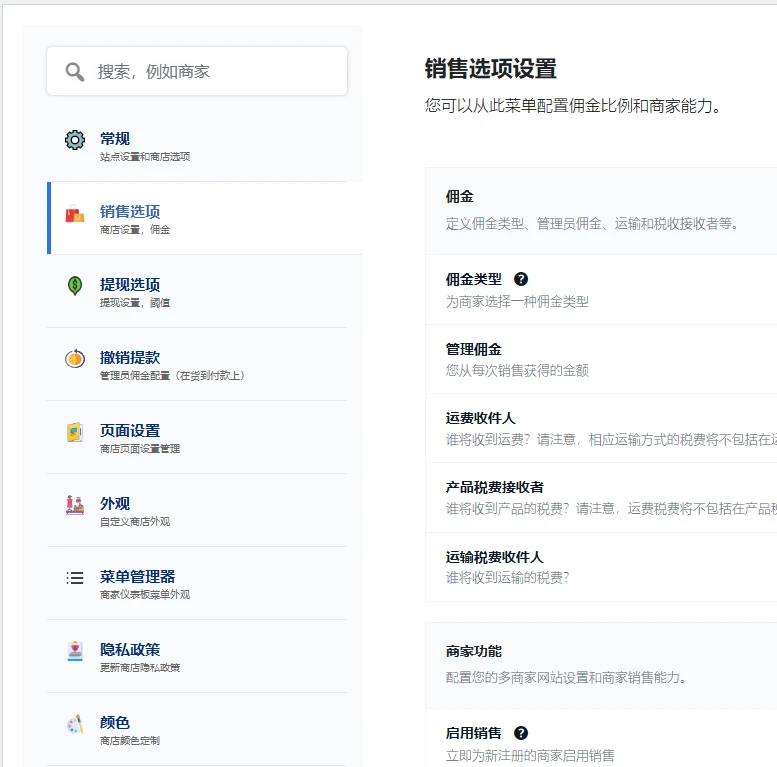Click subtitle 商家仪表板菜单外观
This screenshot has width=777, height=767.
[x=145, y=594]
